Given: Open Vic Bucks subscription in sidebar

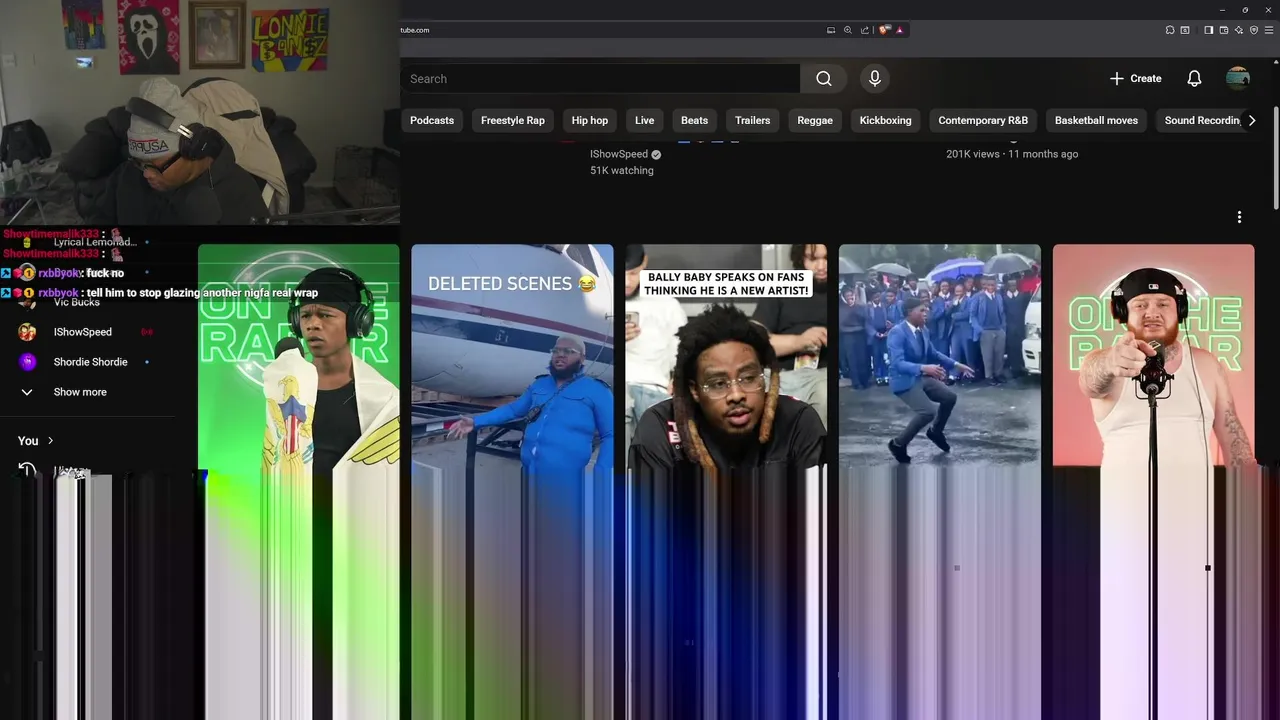Looking at the screenshot, I should [x=76, y=302].
